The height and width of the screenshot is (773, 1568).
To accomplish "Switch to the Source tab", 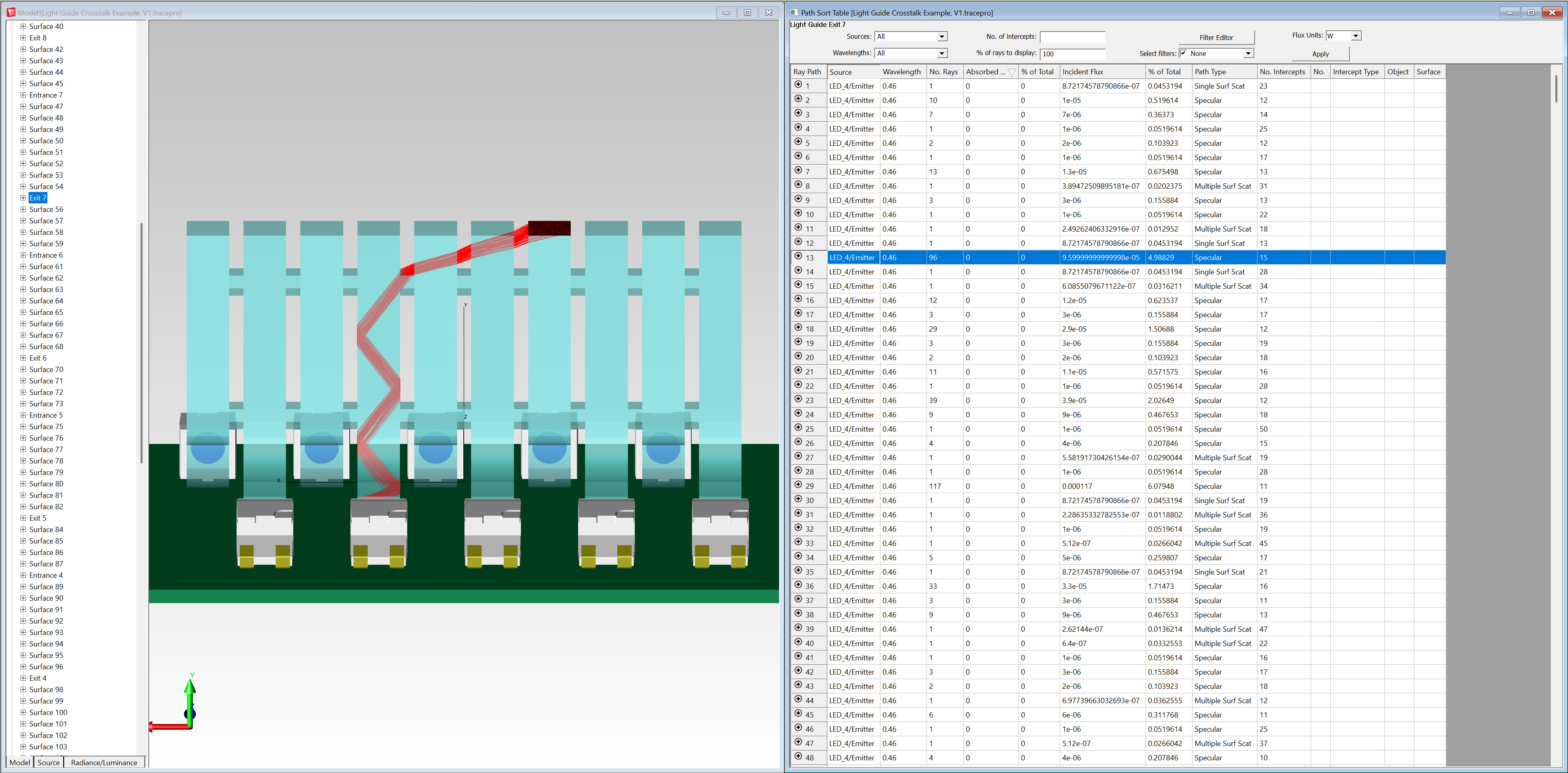I will pos(48,762).
